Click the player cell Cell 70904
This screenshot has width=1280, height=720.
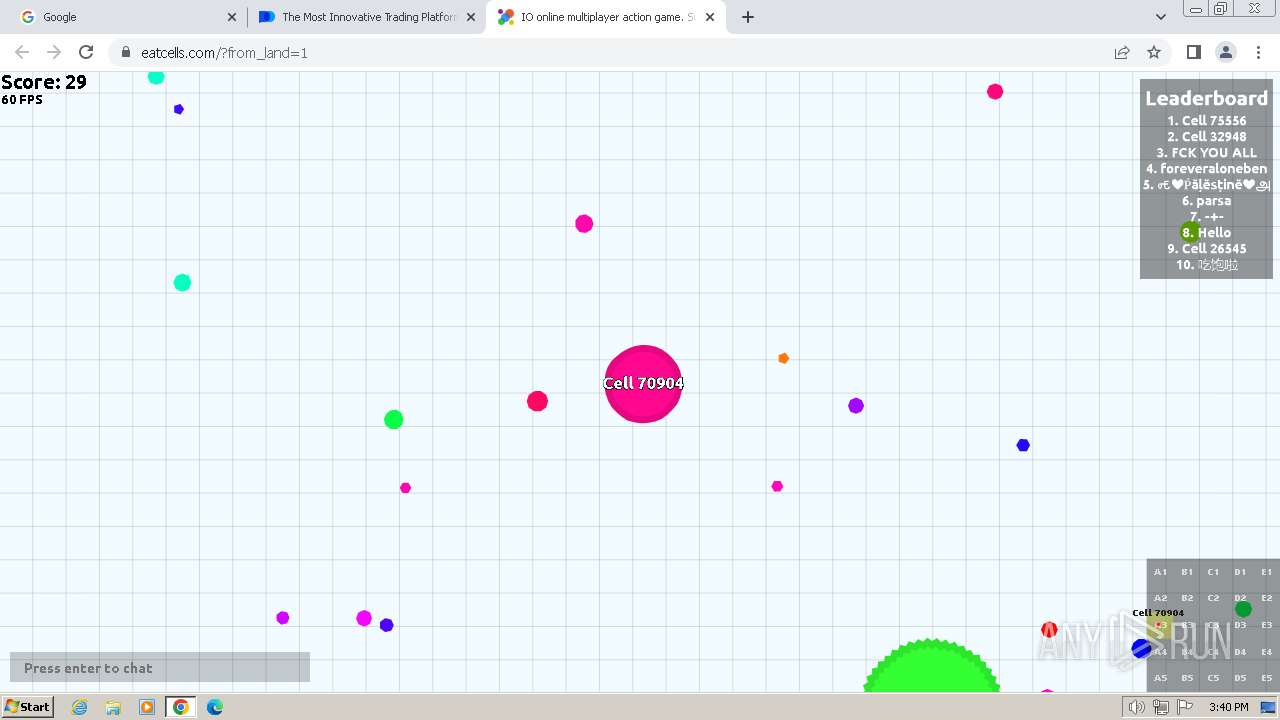click(643, 384)
